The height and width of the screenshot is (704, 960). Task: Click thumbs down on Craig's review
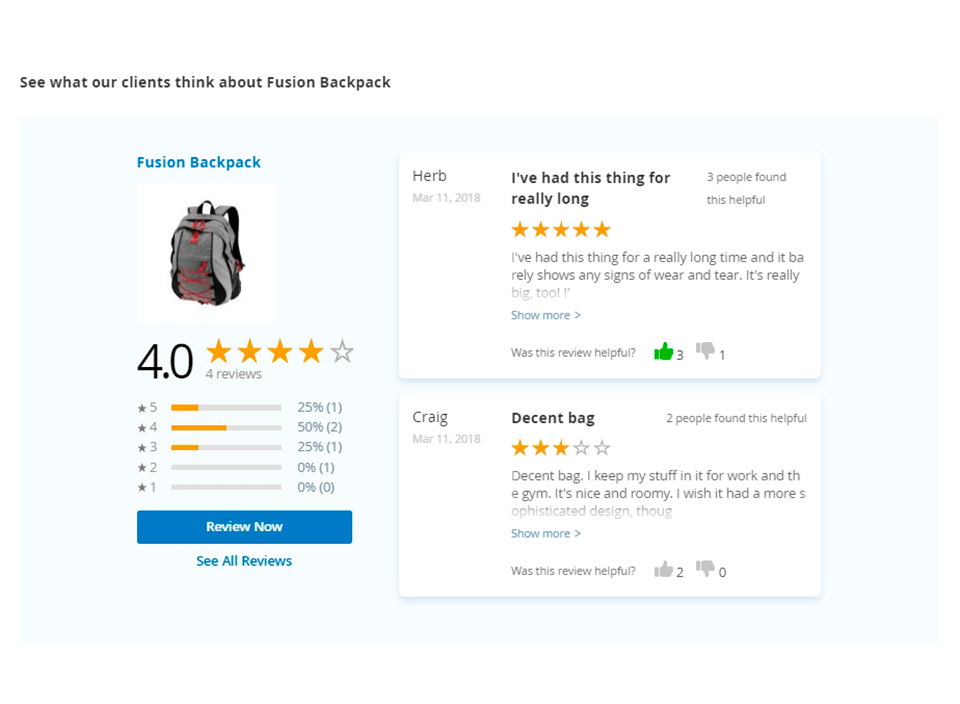pyautogui.click(x=705, y=569)
